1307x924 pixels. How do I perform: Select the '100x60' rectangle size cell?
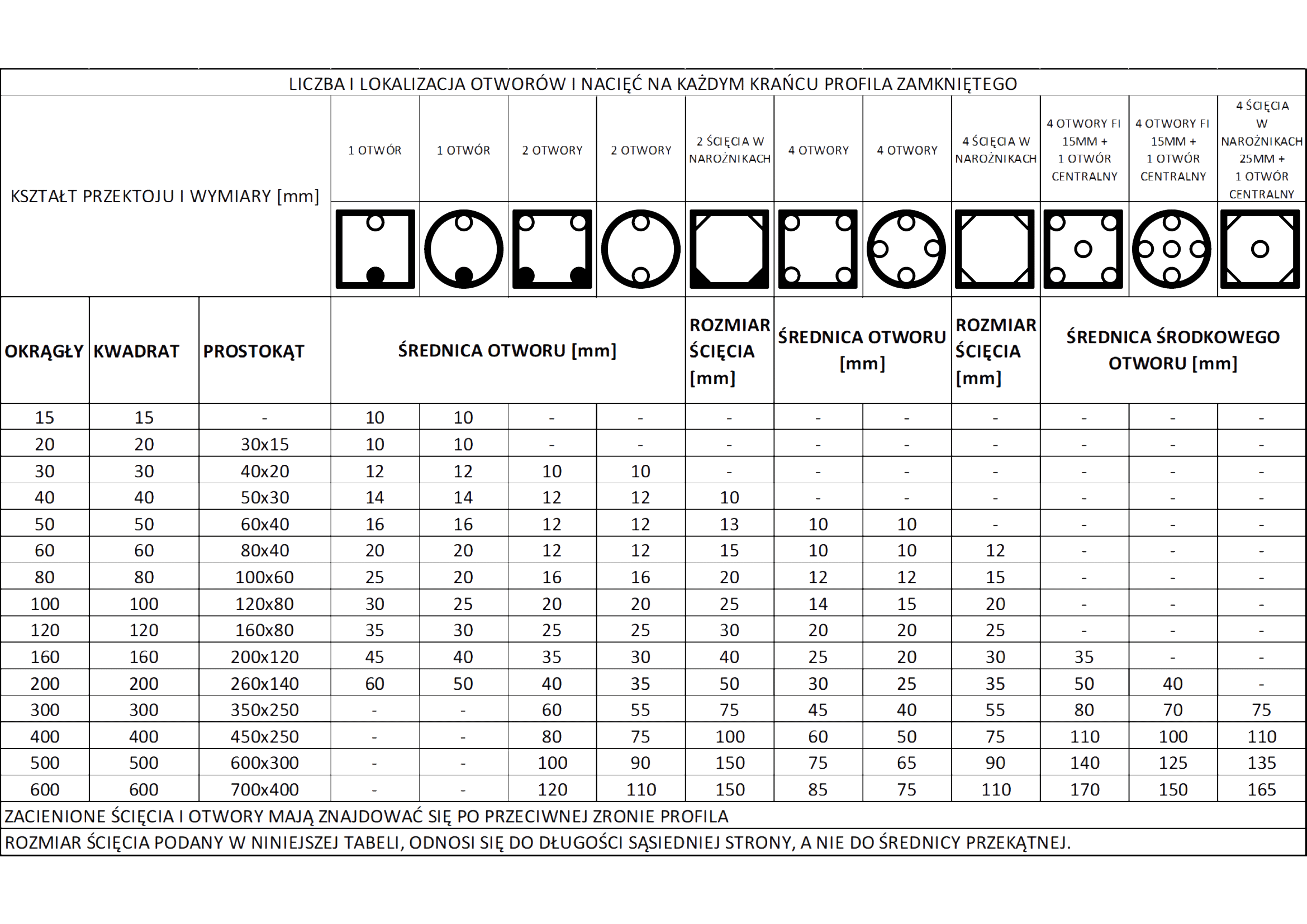[x=265, y=577]
